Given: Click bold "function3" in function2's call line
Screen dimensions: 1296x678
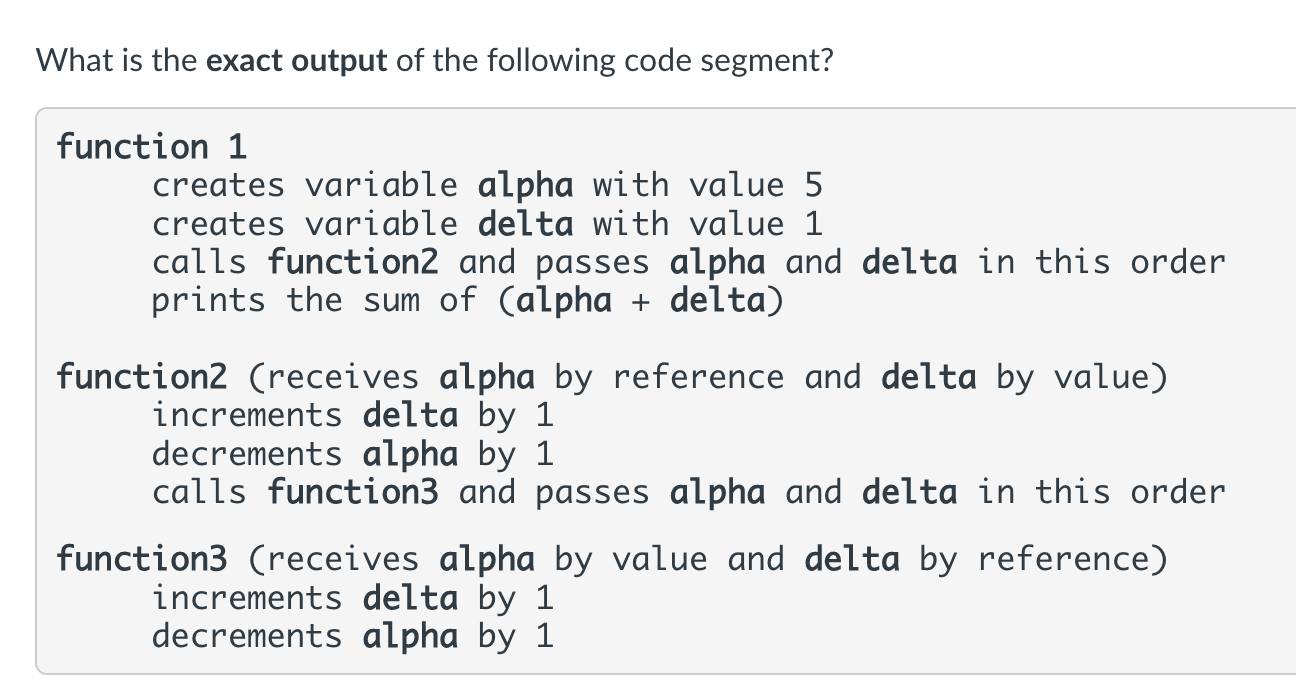Looking at the screenshot, I should tap(353, 492).
